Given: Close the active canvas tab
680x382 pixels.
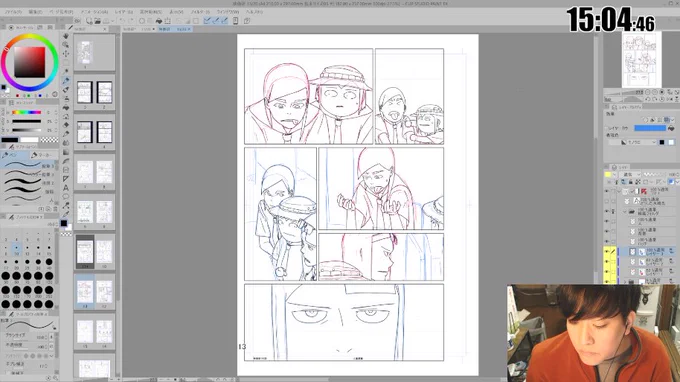Looking at the screenshot, I should coord(189,29).
